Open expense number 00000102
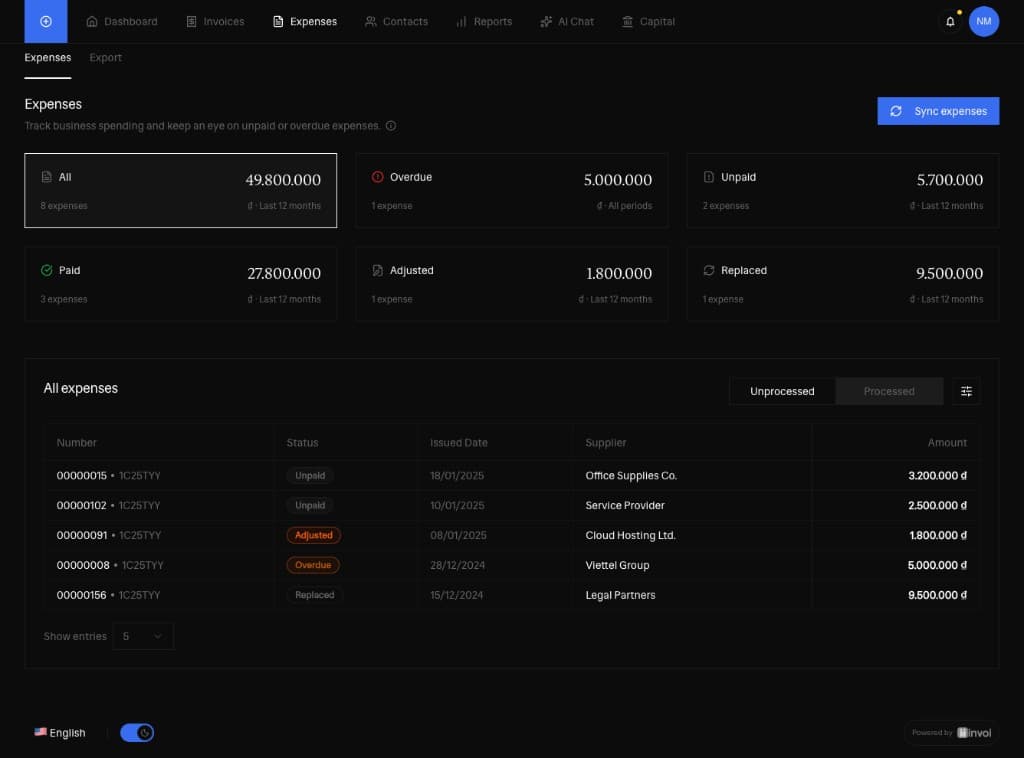 [x=82, y=505]
